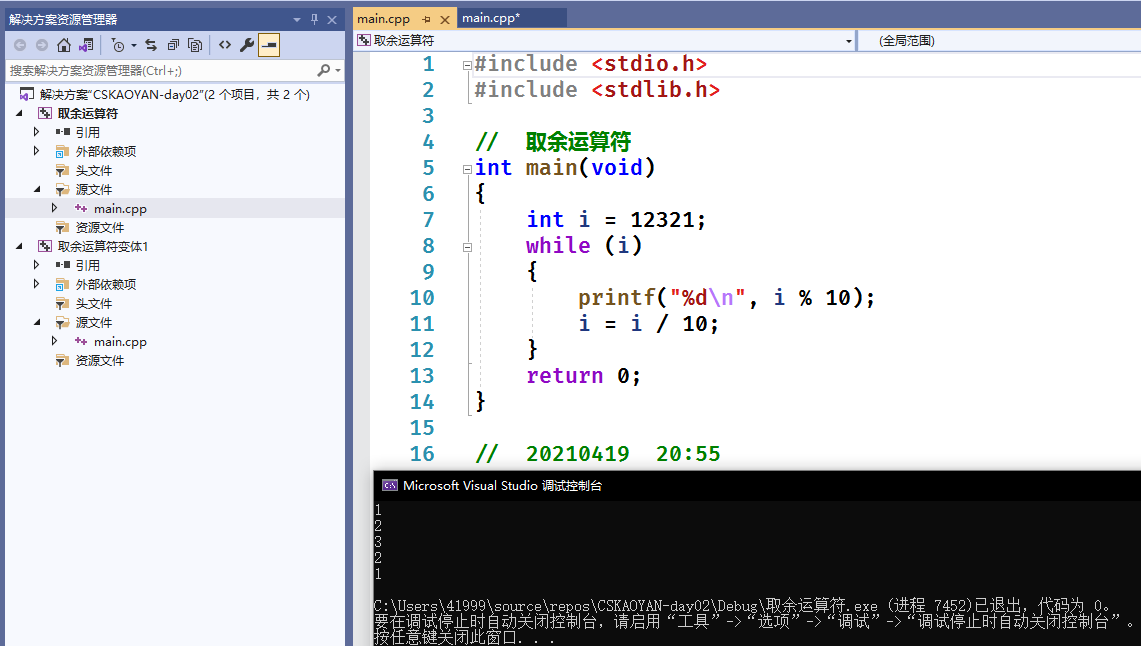Image resolution: width=1141 pixels, height=646 pixels.
Task: Click the filter icon of 资源文件 under 取余运算符变体1
Action: [x=63, y=361]
